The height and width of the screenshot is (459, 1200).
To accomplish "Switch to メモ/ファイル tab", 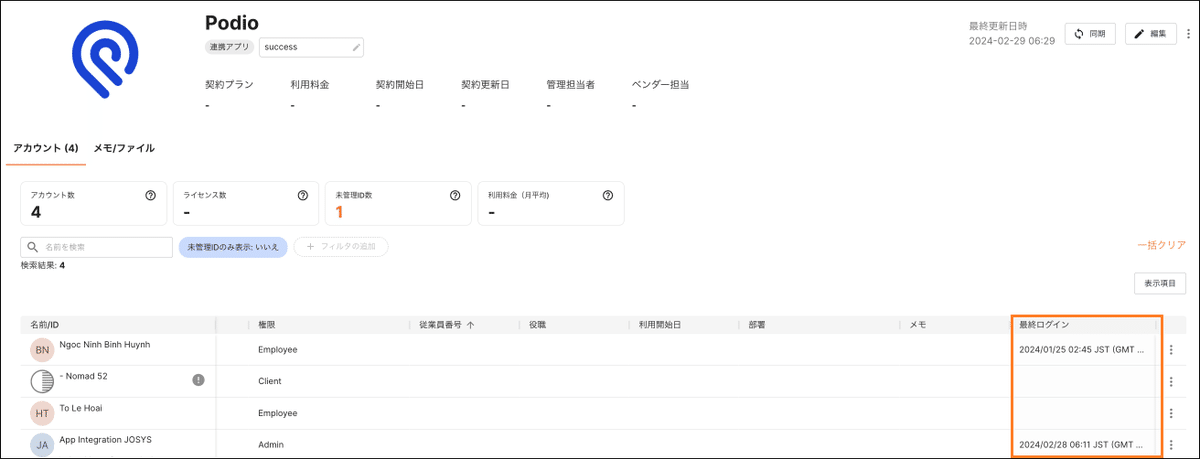I will coord(124,148).
